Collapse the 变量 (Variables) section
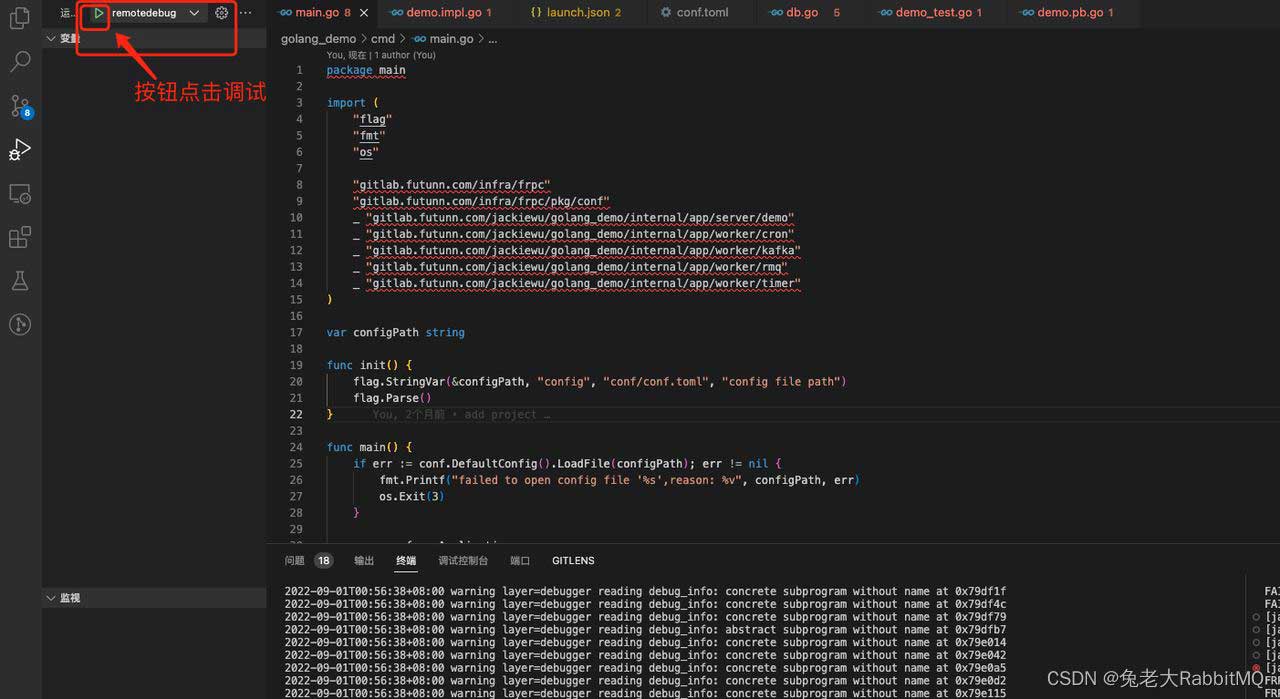Screen dimensions: 1280x699 [50, 38]
